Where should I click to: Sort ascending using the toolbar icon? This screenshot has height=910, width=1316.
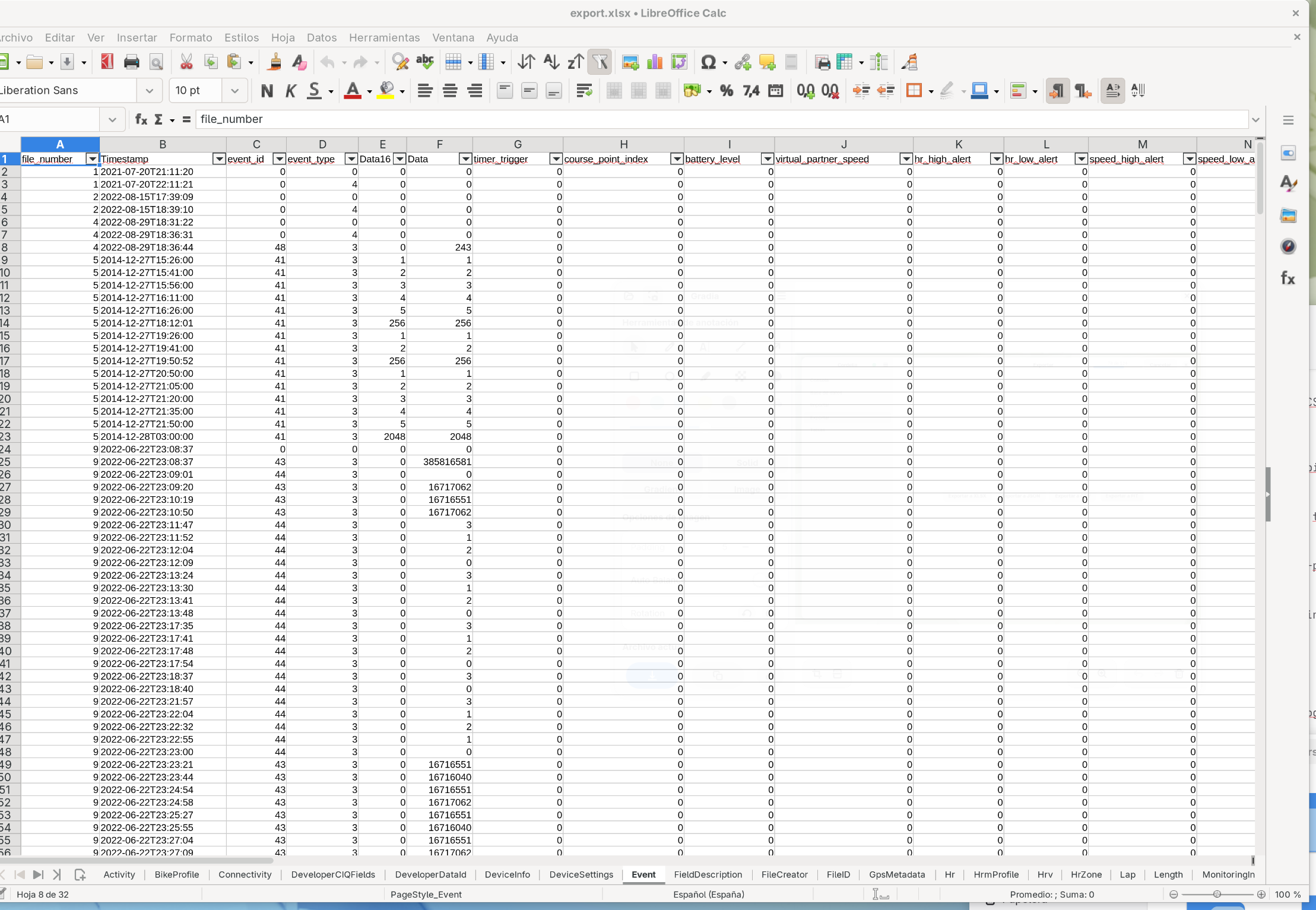[x=551, y=62]
